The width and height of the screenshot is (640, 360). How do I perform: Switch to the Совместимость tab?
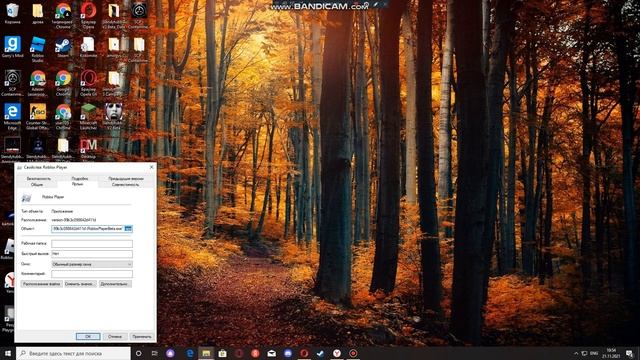(126, 184)
